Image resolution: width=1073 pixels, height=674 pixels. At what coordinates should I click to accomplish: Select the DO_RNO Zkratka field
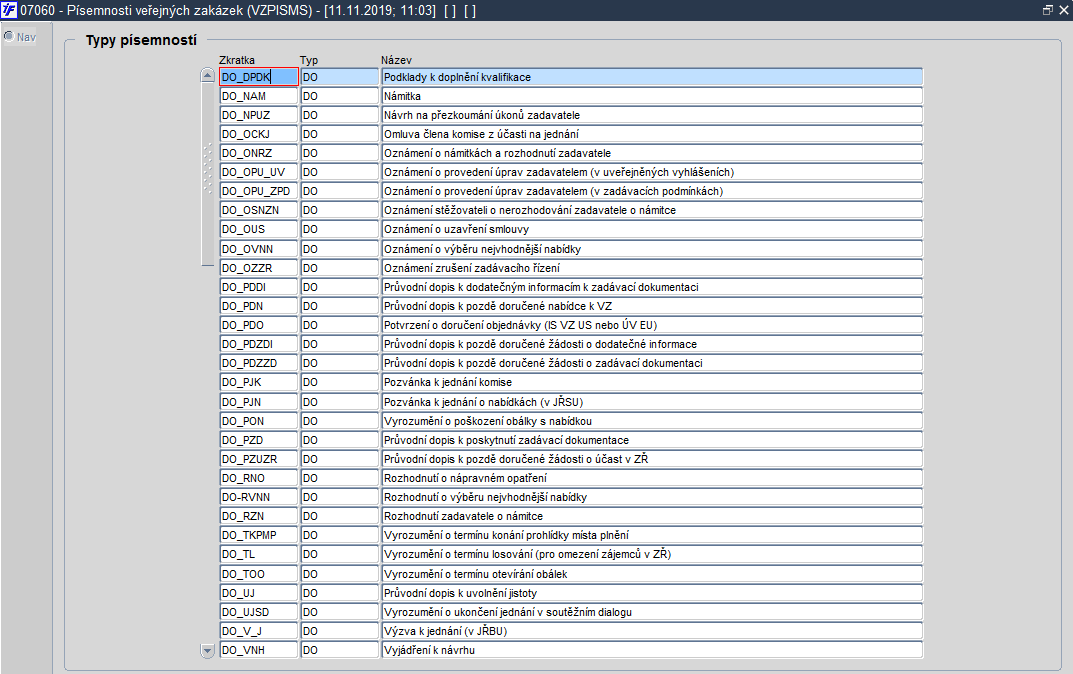click(259, 478)
